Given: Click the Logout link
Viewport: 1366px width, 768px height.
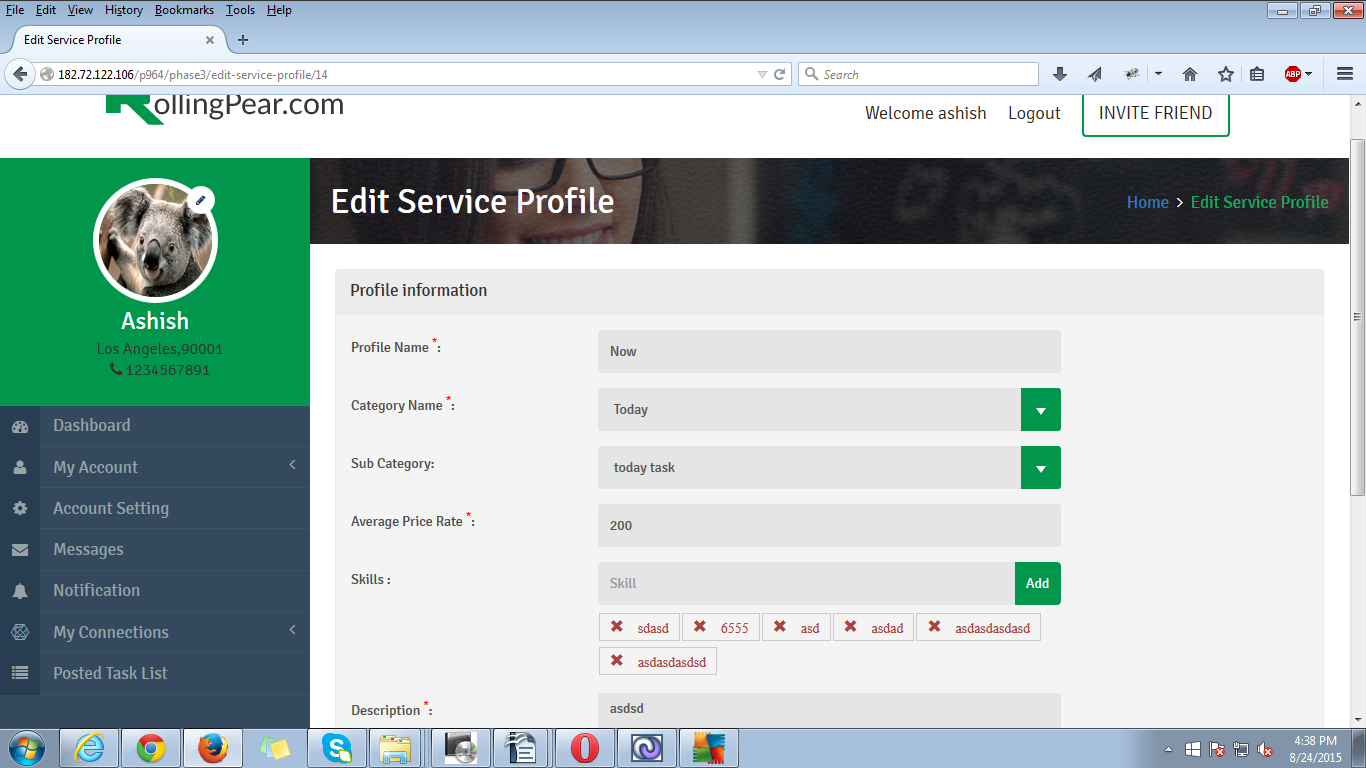Looking at the screenshot, I should pyautogui.click(x=1034, y=113).
